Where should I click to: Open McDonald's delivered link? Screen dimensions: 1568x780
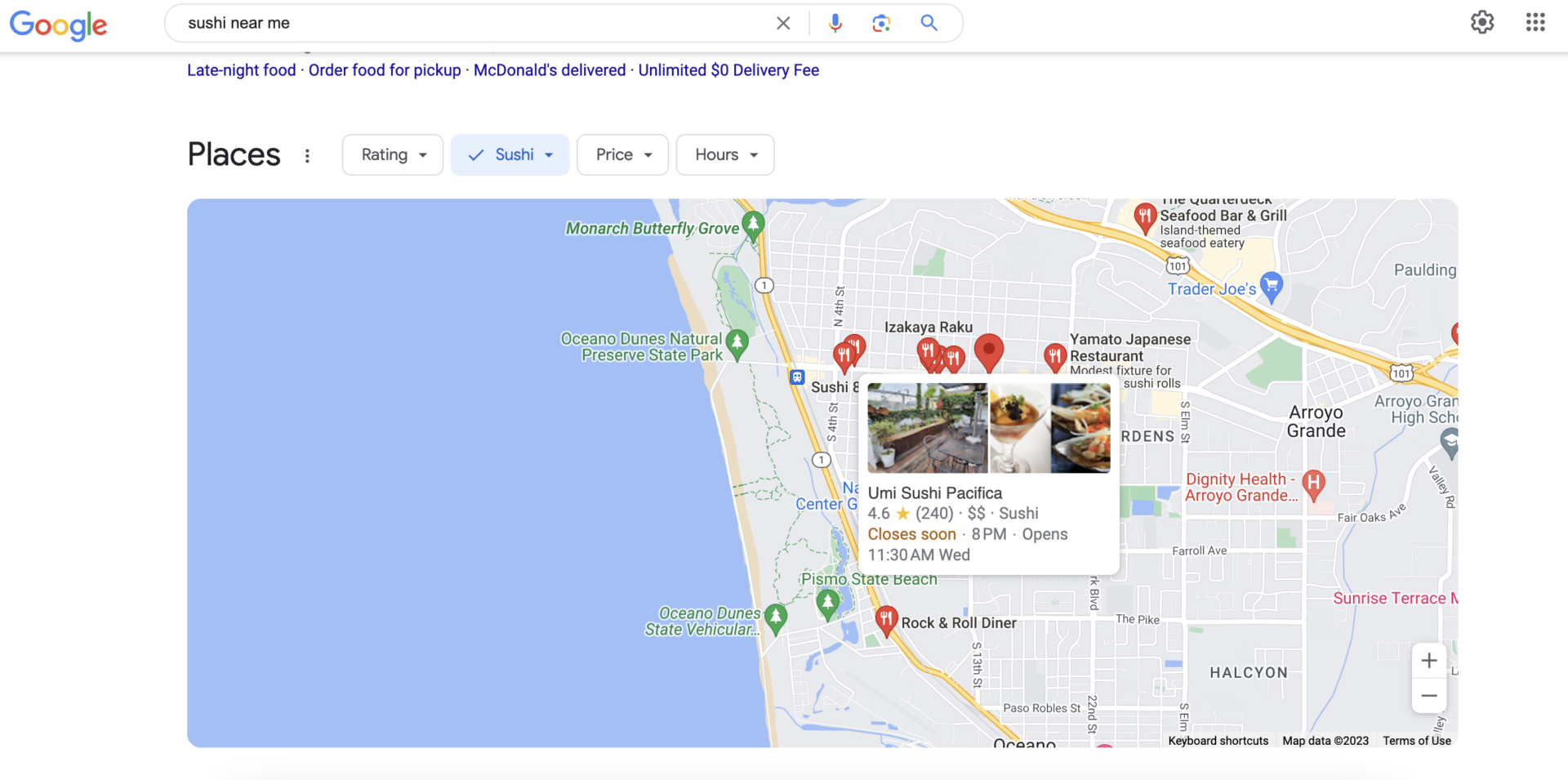pos(550,70)
